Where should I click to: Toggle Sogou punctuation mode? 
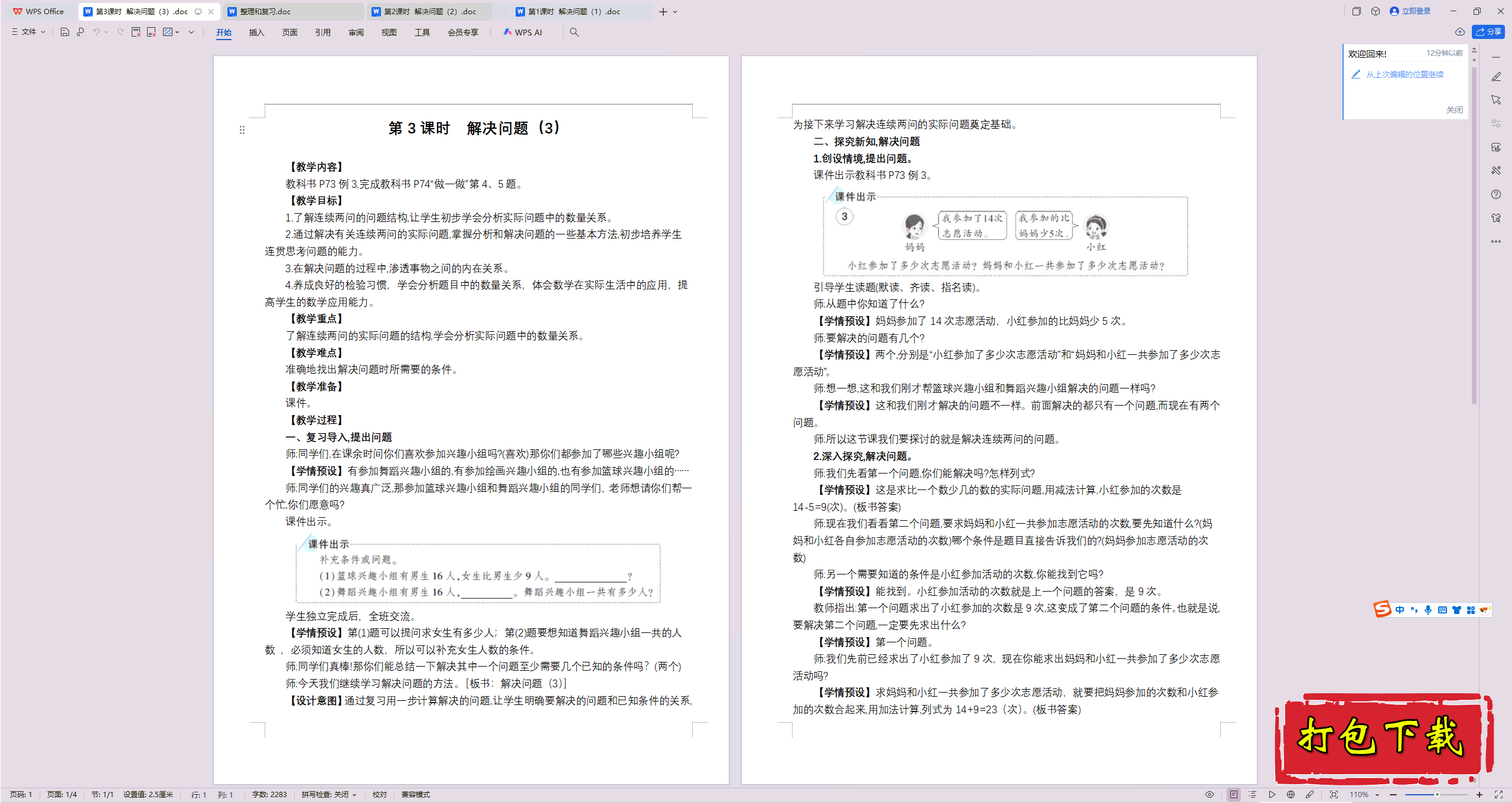[1414, 610]
